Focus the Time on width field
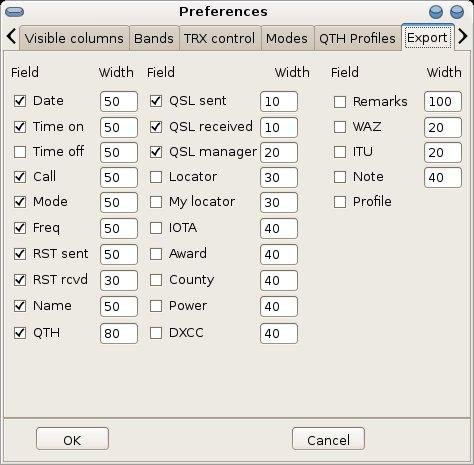The height and width of the screenshot is (465, 474). pyautogui.click(x=119, y=127)
